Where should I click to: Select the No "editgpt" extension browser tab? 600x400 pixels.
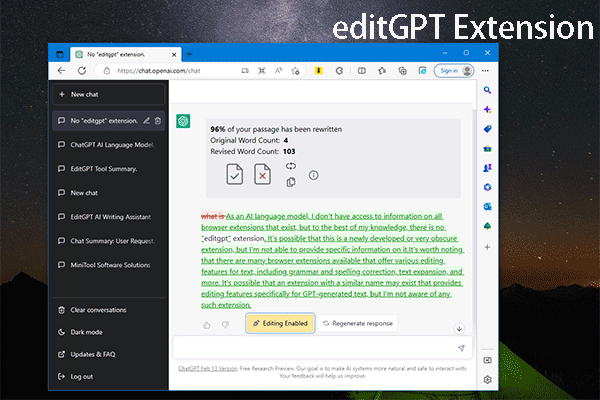coord(126,54)
